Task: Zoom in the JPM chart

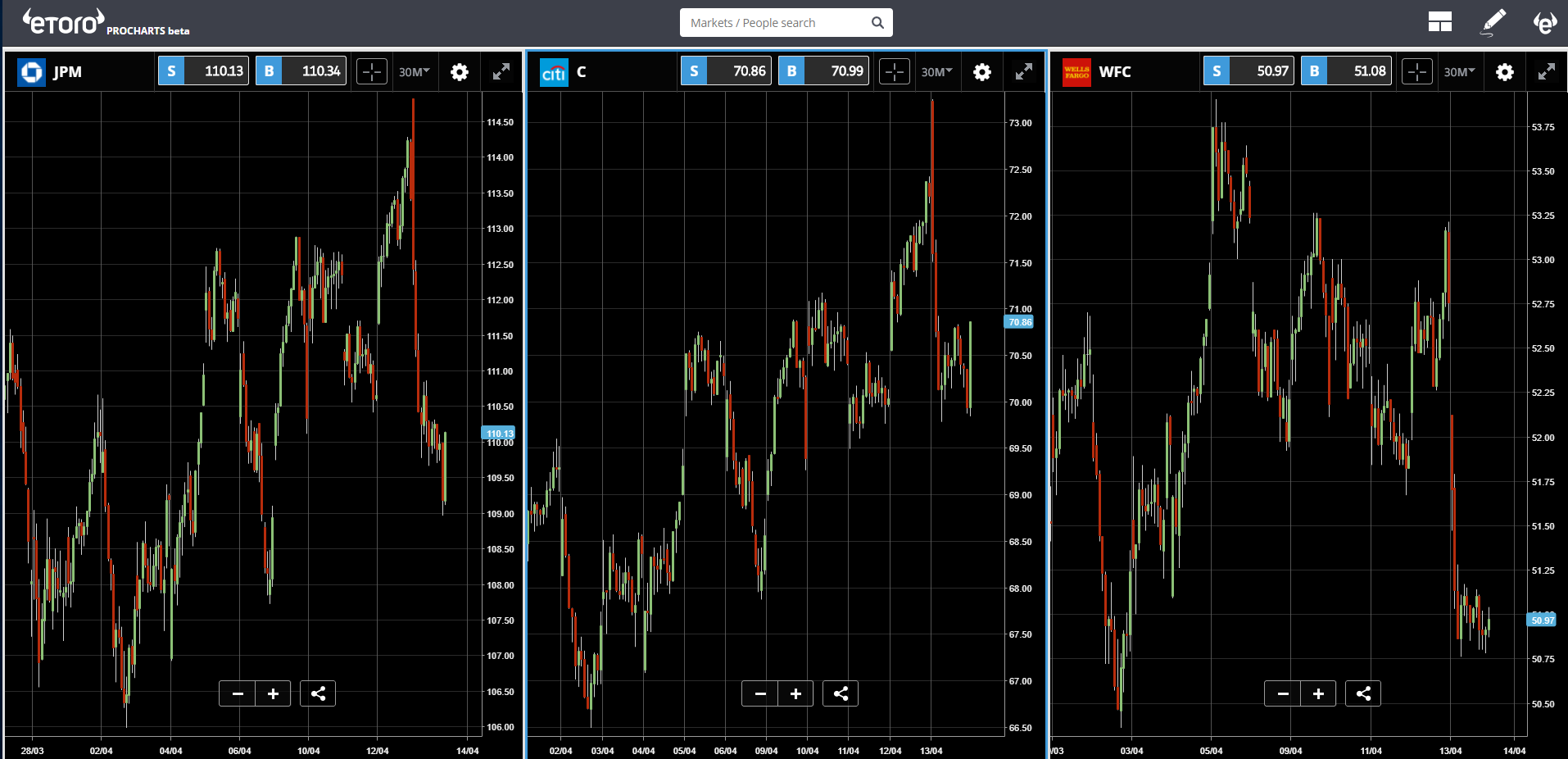Action: click(x=273, y=693)
